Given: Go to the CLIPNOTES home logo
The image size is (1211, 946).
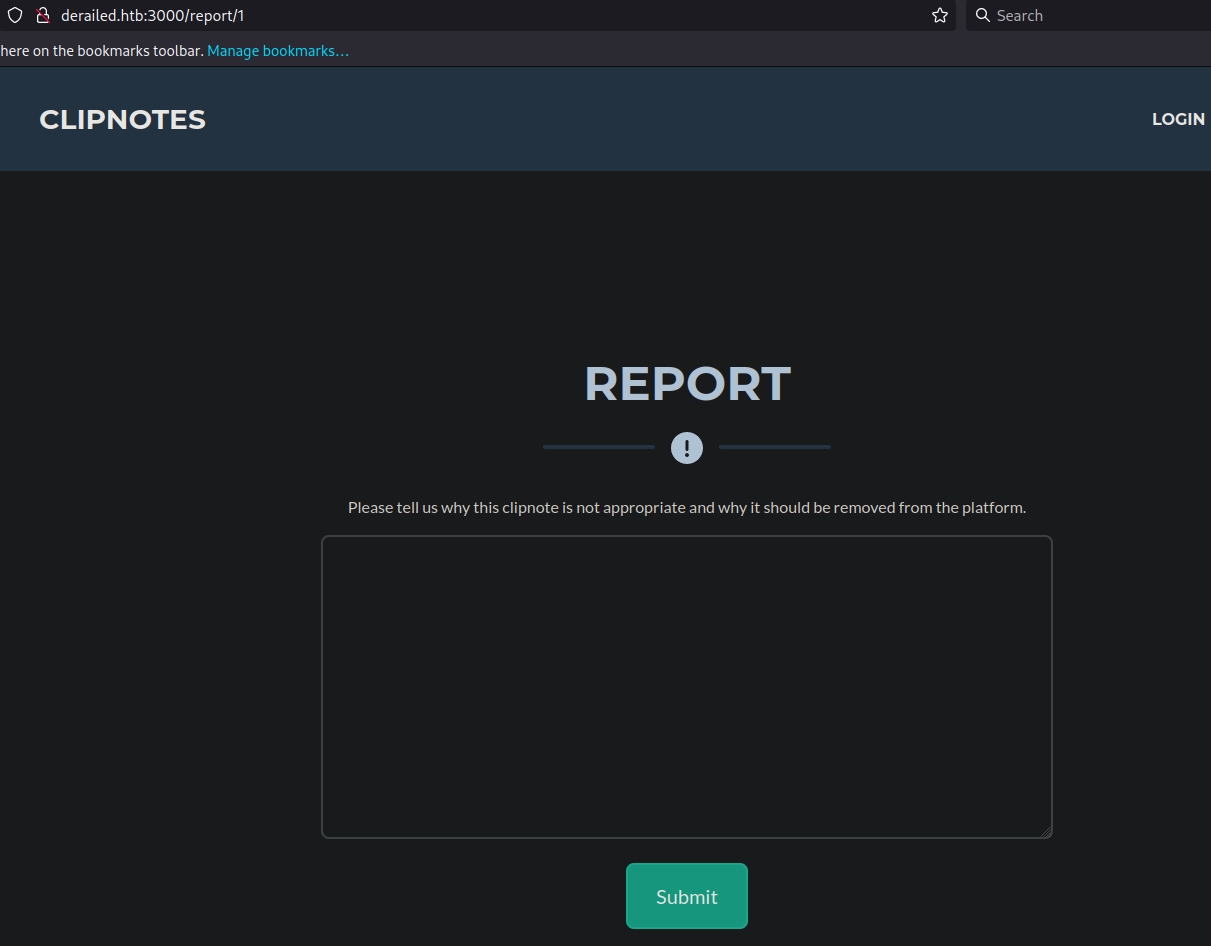Looking at the screenshot, I should point(122,119).
